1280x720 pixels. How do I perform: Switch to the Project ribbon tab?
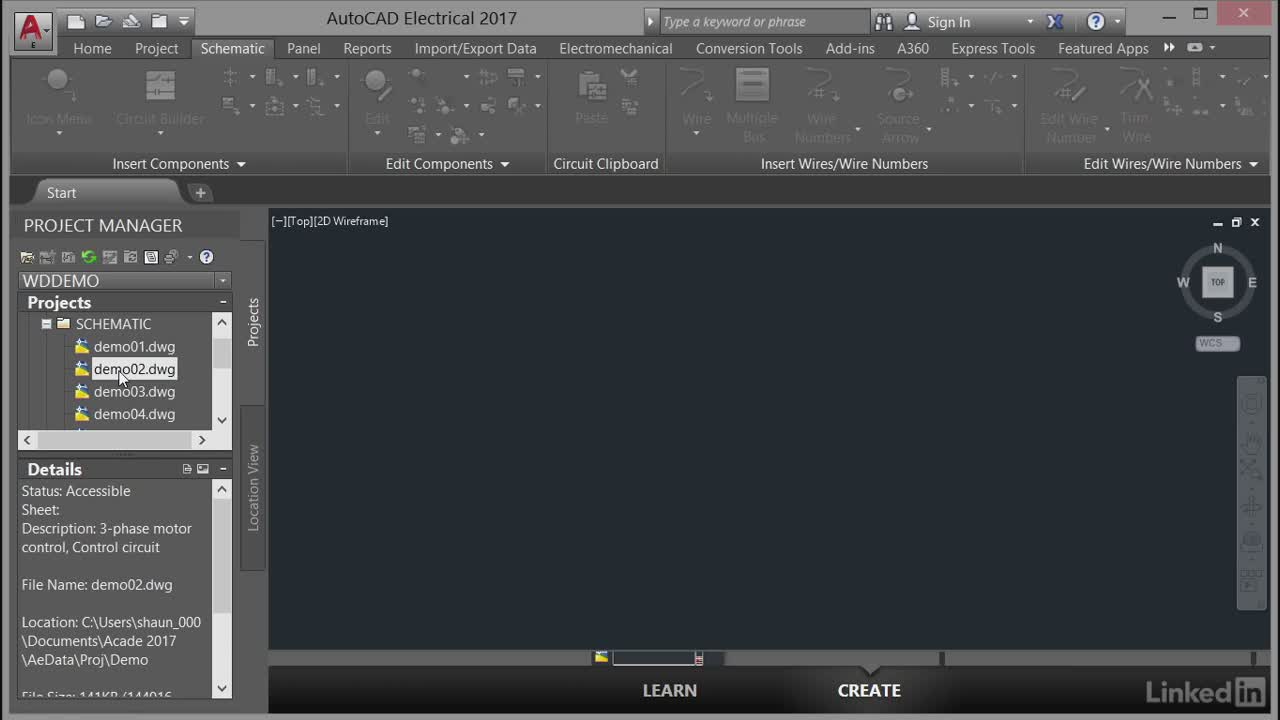coord(157,48)
